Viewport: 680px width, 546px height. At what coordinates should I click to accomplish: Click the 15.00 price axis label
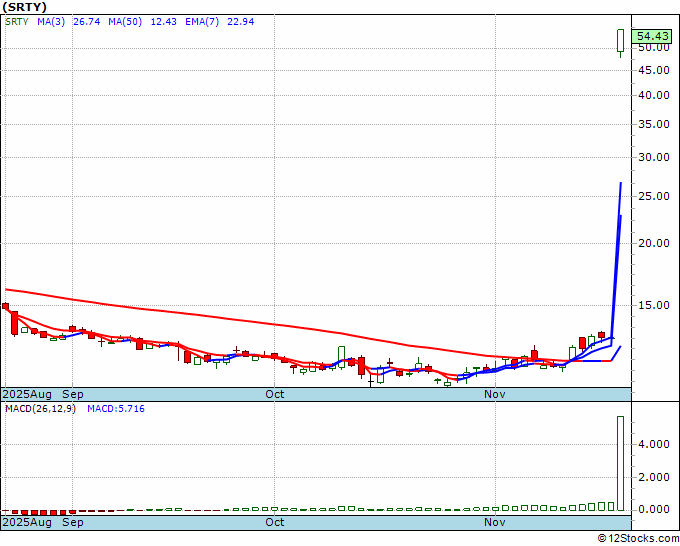[x=653, y=306]
